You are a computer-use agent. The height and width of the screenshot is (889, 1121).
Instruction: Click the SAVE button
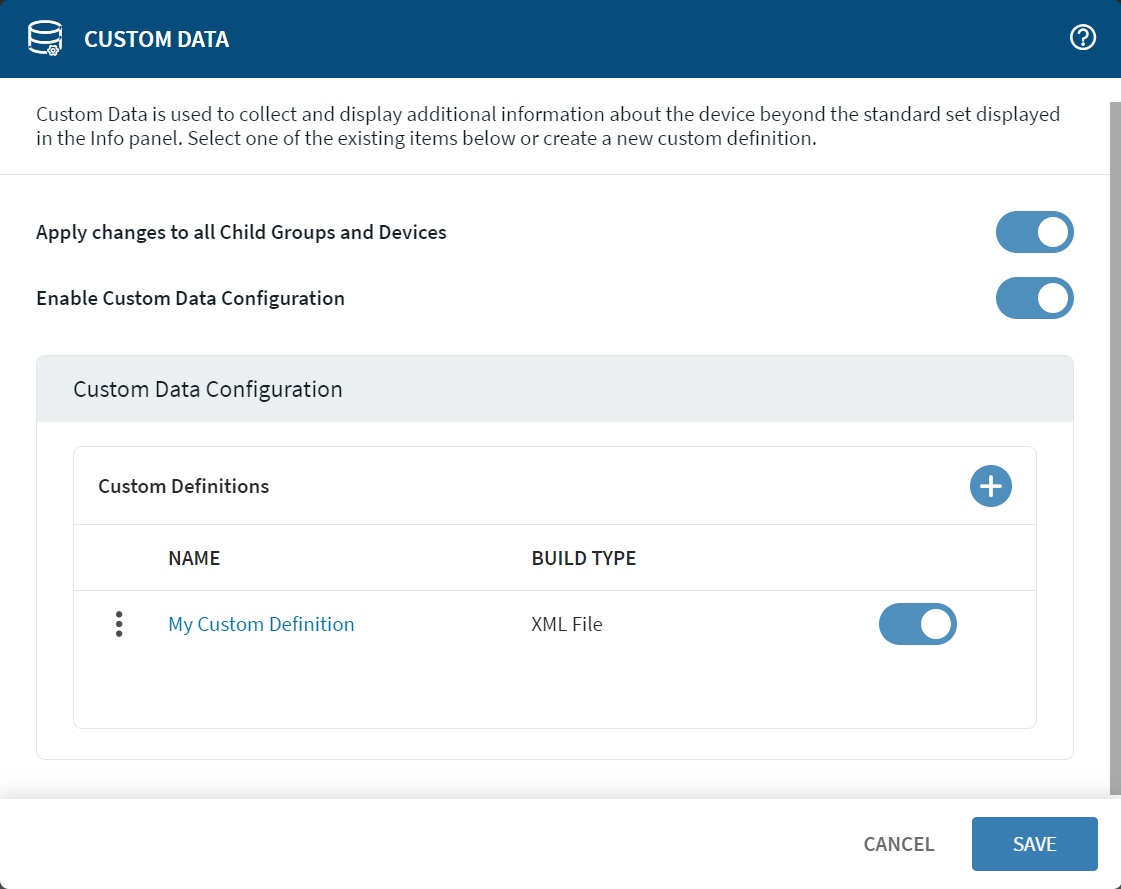pyautogui.click(x=1034, y=844)
